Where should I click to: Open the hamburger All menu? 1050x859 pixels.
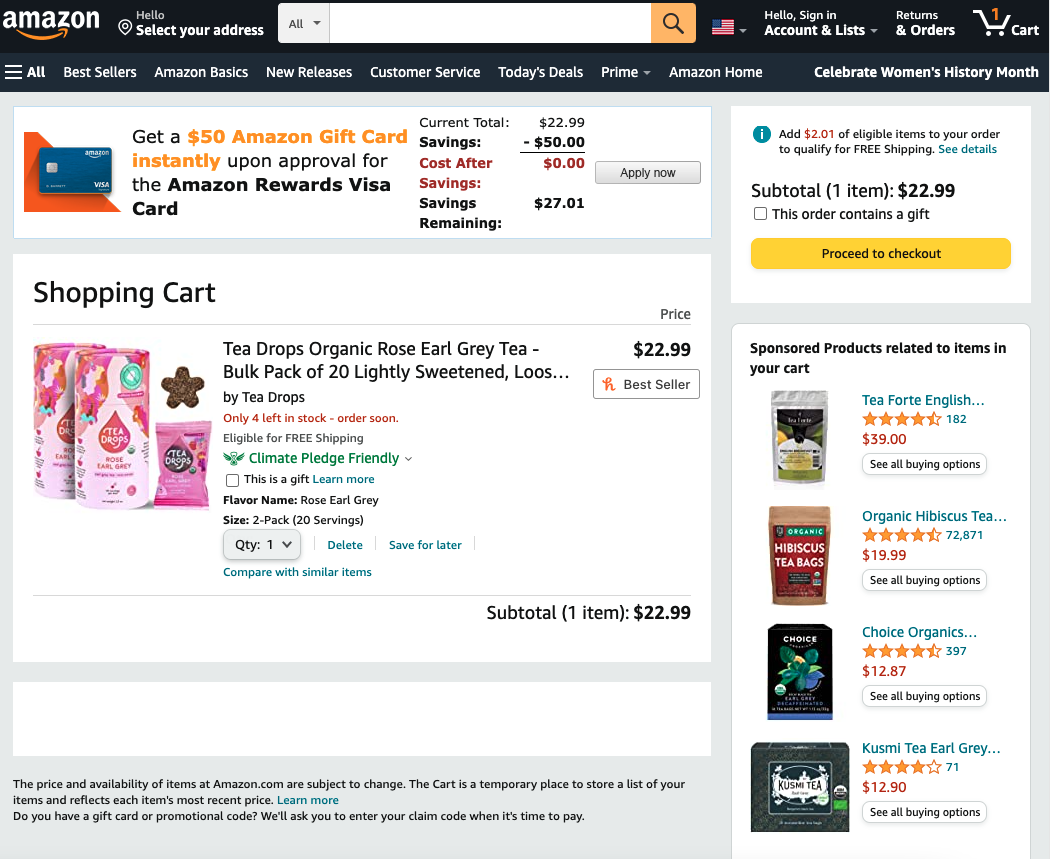[25, 72]
